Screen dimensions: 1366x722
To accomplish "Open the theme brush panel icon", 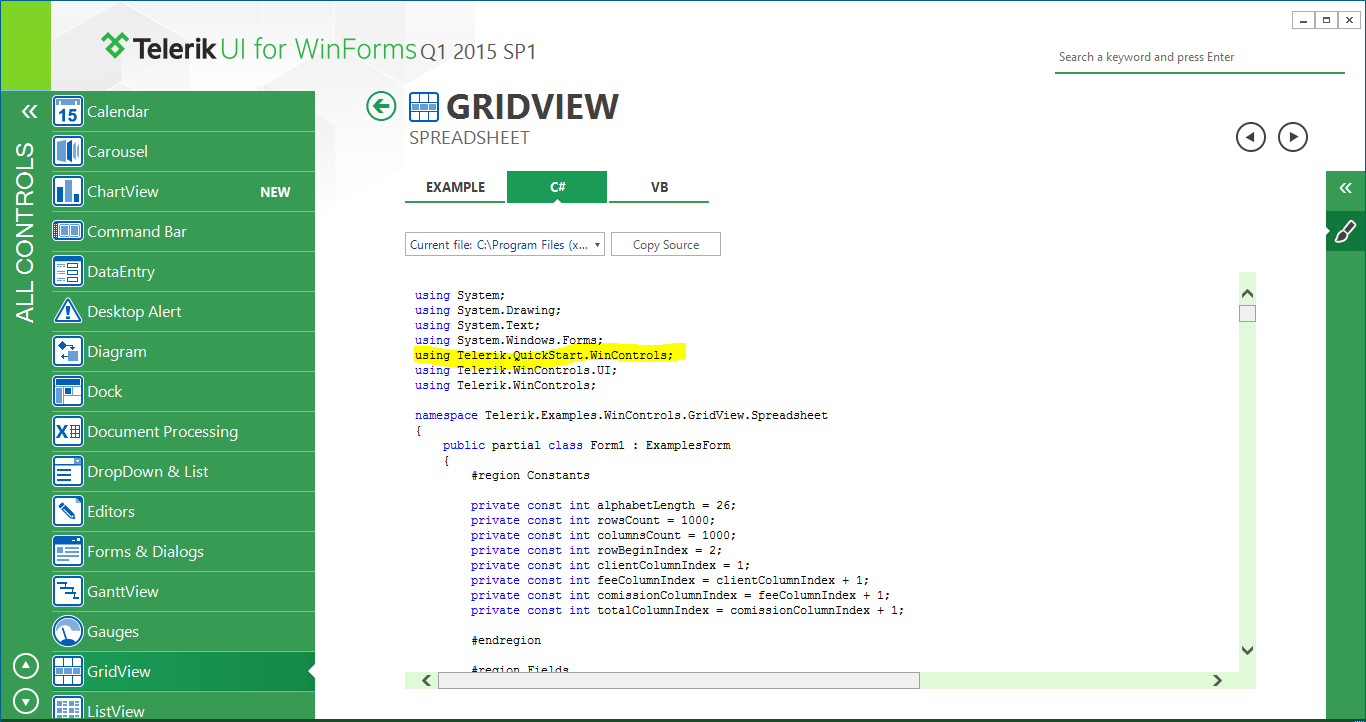I will coord(1345,232).
